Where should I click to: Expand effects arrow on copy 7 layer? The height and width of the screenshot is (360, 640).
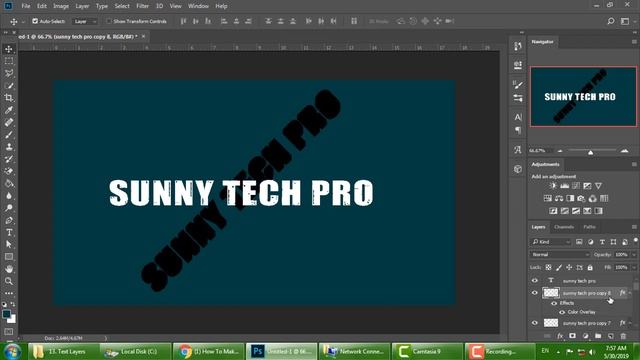(x=630, y=323)
